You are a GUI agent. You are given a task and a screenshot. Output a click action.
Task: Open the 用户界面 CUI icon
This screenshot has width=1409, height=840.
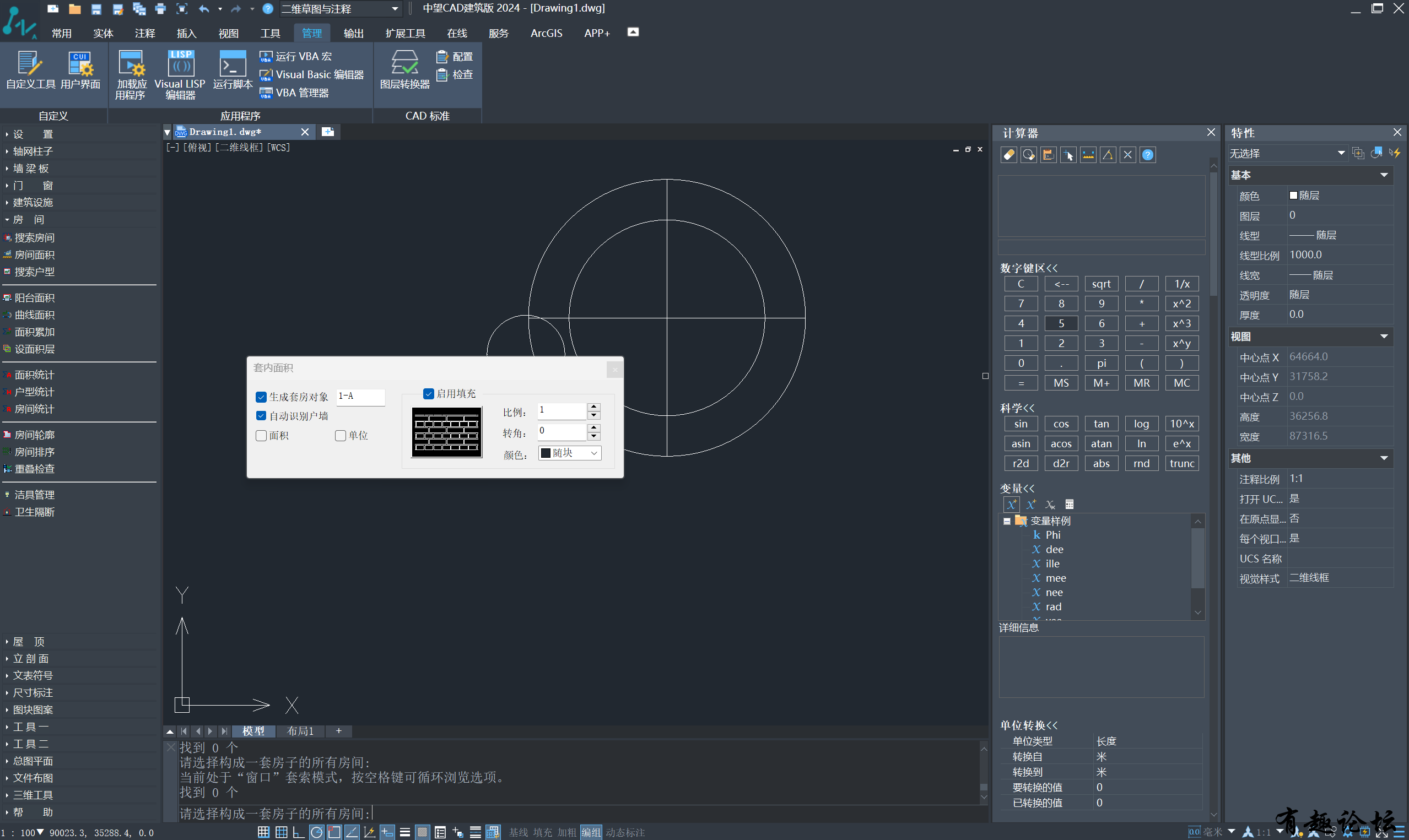tap(80, 69)
